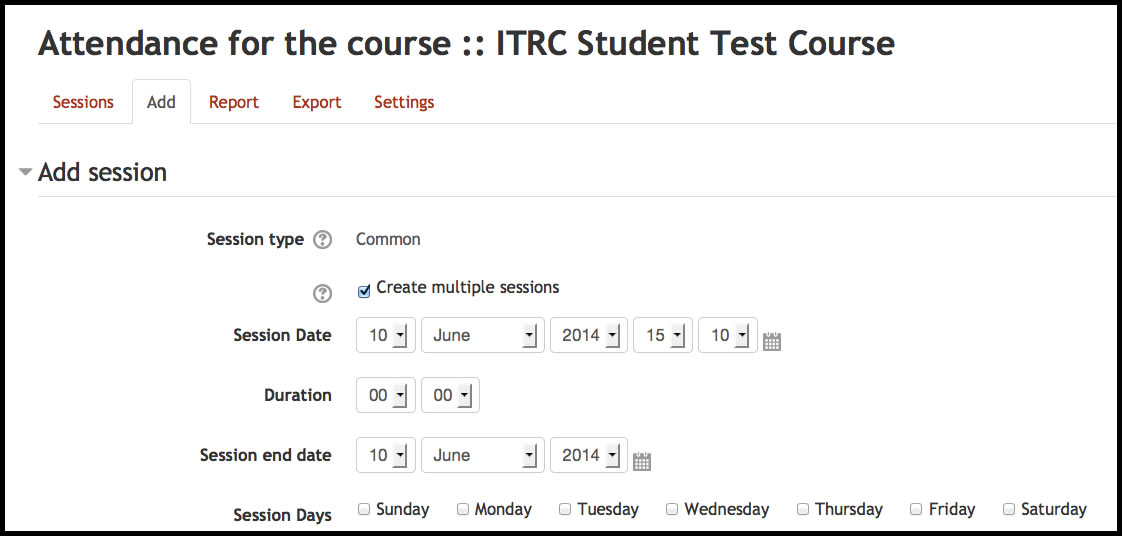The image size is (1122, 536).
Task: Select the Sunday checkbox
Action: pos(364,509)
